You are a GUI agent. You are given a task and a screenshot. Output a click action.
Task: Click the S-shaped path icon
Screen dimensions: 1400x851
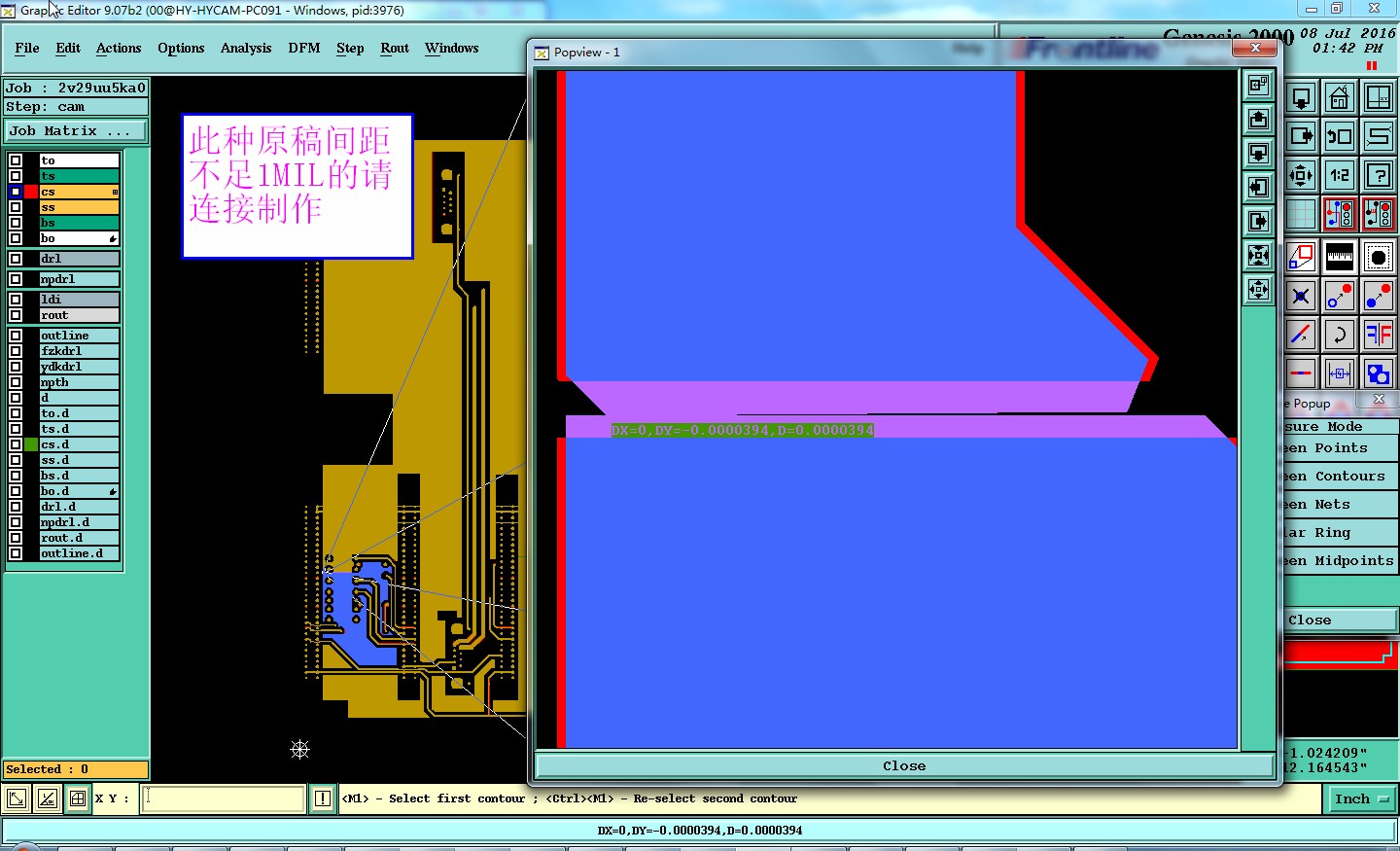tap(1379, 136)
